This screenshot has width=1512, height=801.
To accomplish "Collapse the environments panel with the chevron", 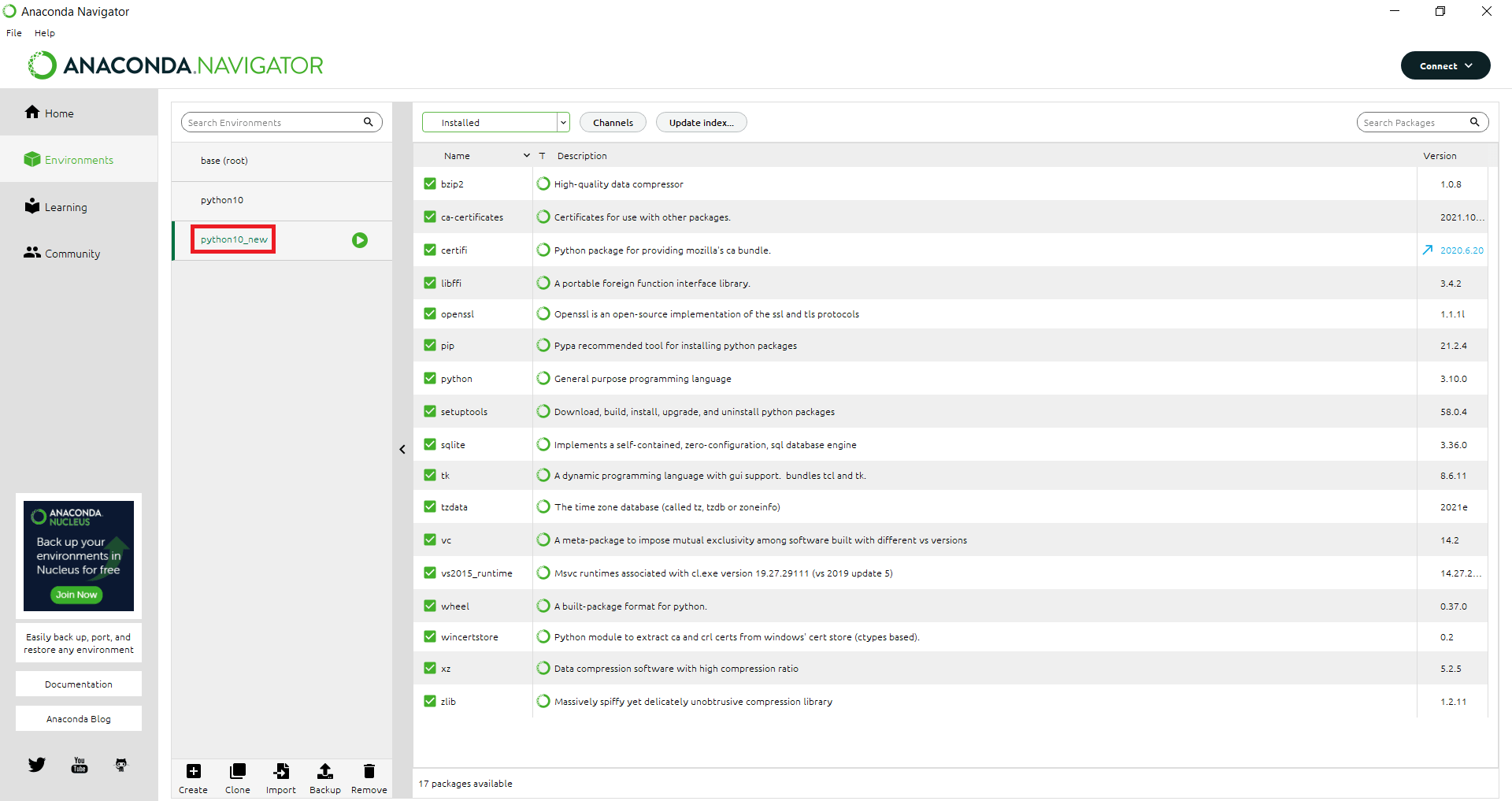I will (x=402, y=448).
